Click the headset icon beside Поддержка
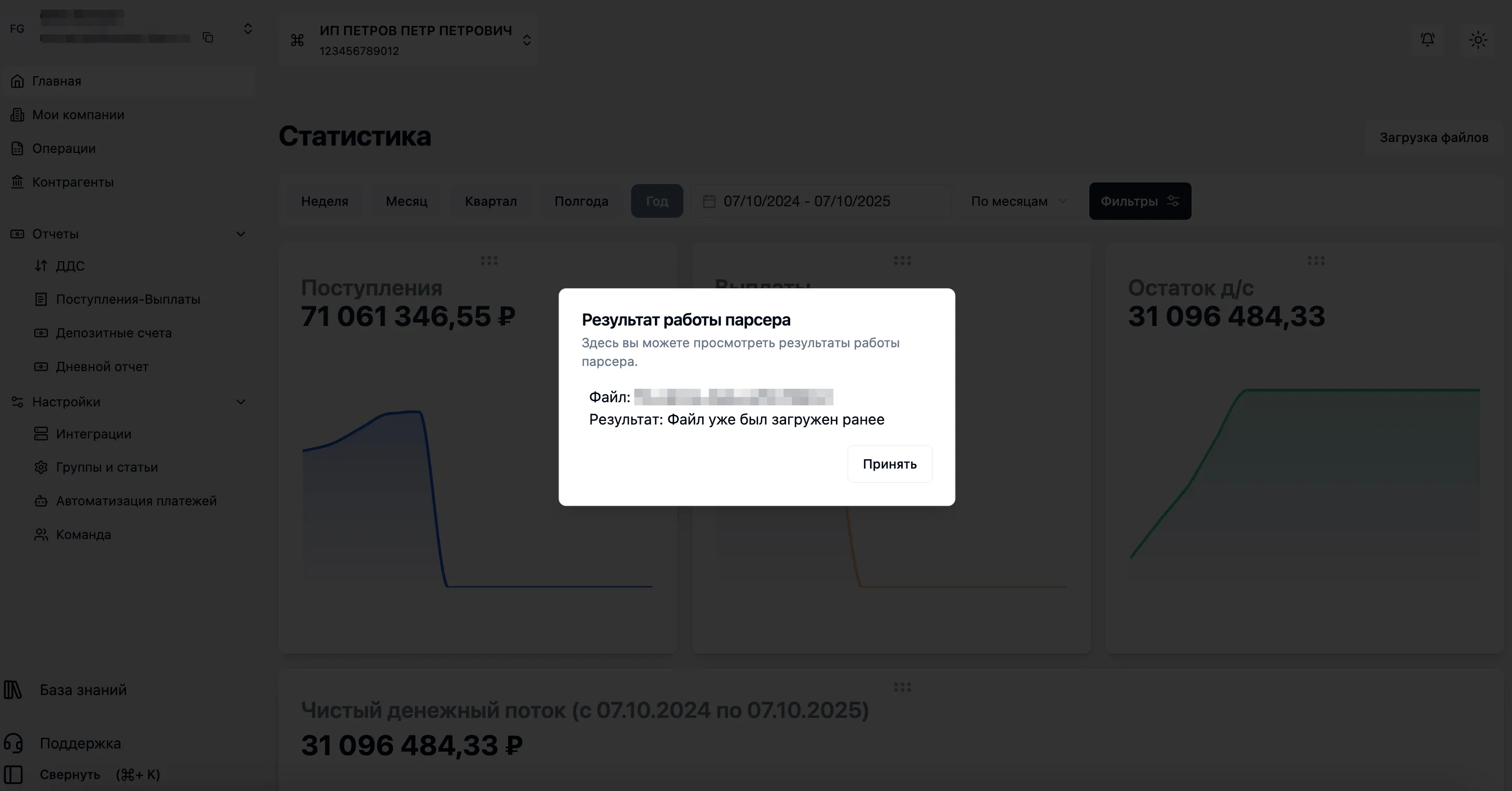 point(13,743)
